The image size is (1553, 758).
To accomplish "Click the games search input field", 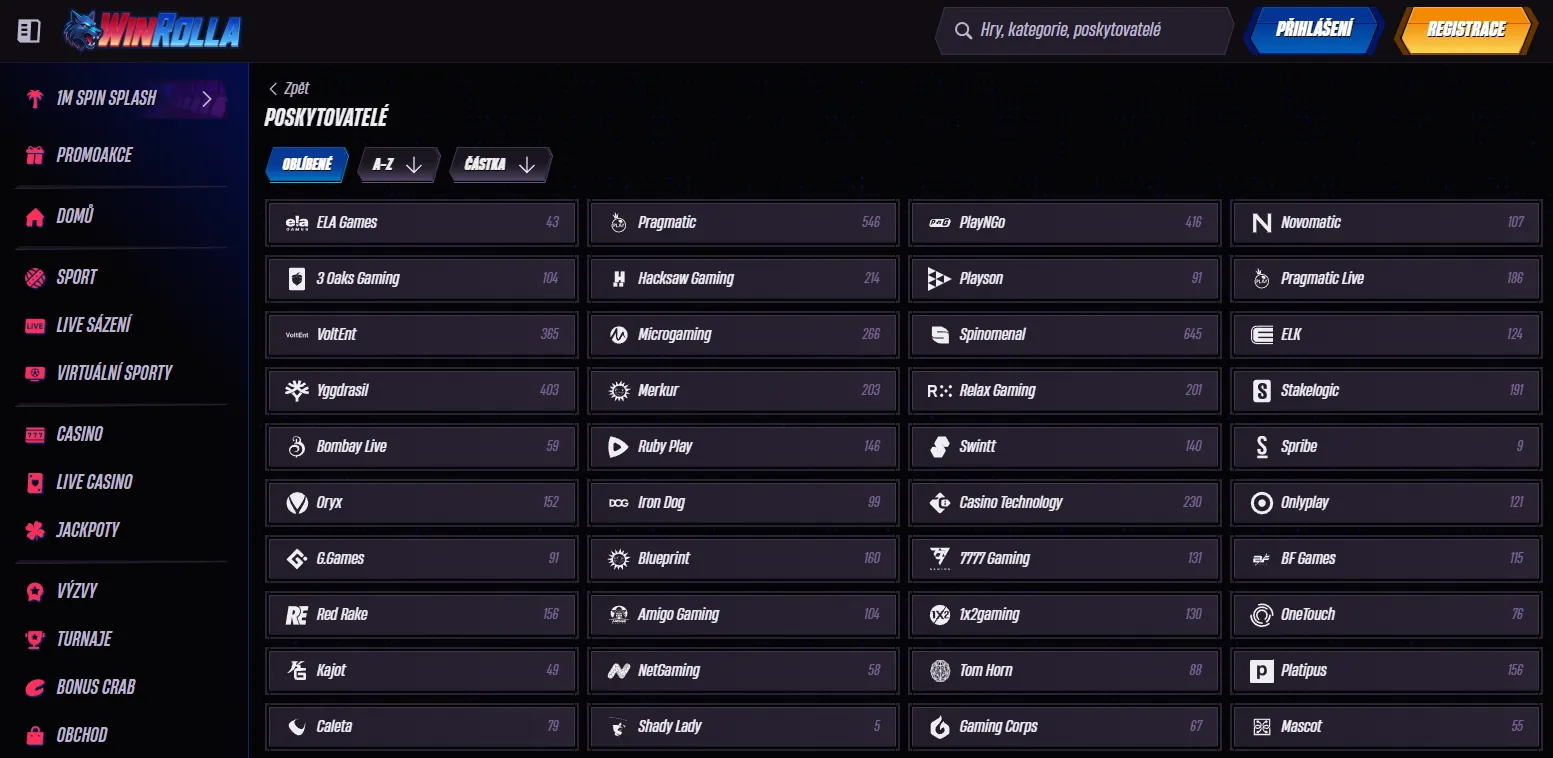I will point(1085,31).
